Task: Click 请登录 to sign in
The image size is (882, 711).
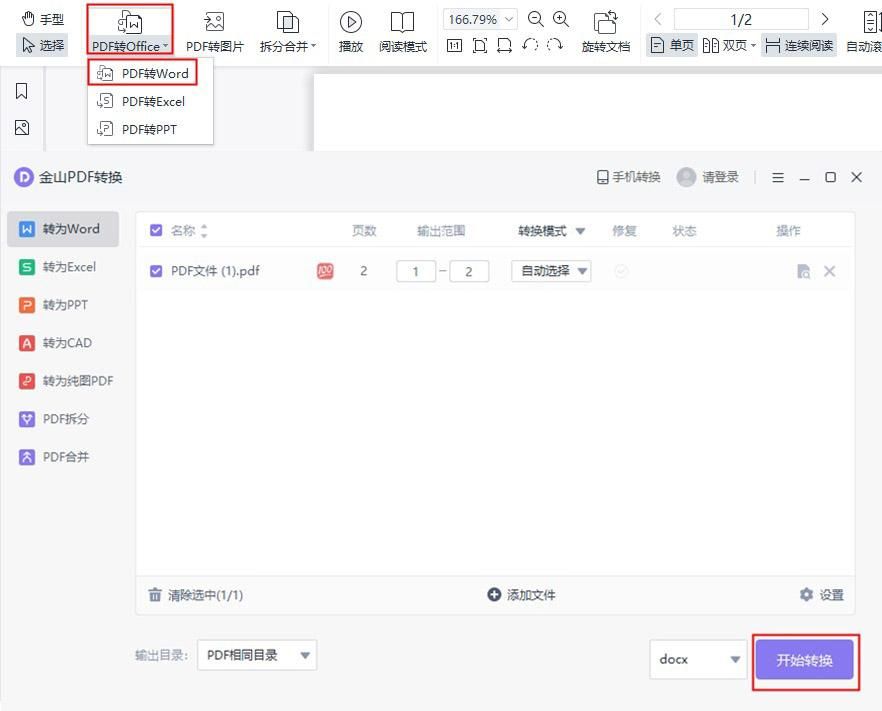Action: click(720, 177)
